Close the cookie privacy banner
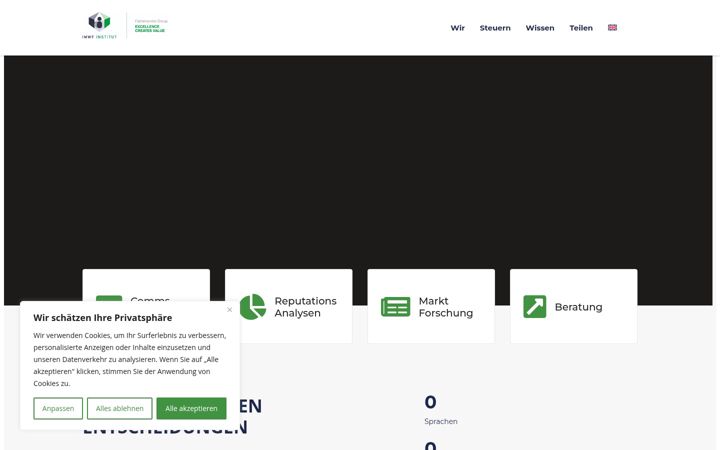This screenshot has height=450, width=720. [x=230, y=310]
